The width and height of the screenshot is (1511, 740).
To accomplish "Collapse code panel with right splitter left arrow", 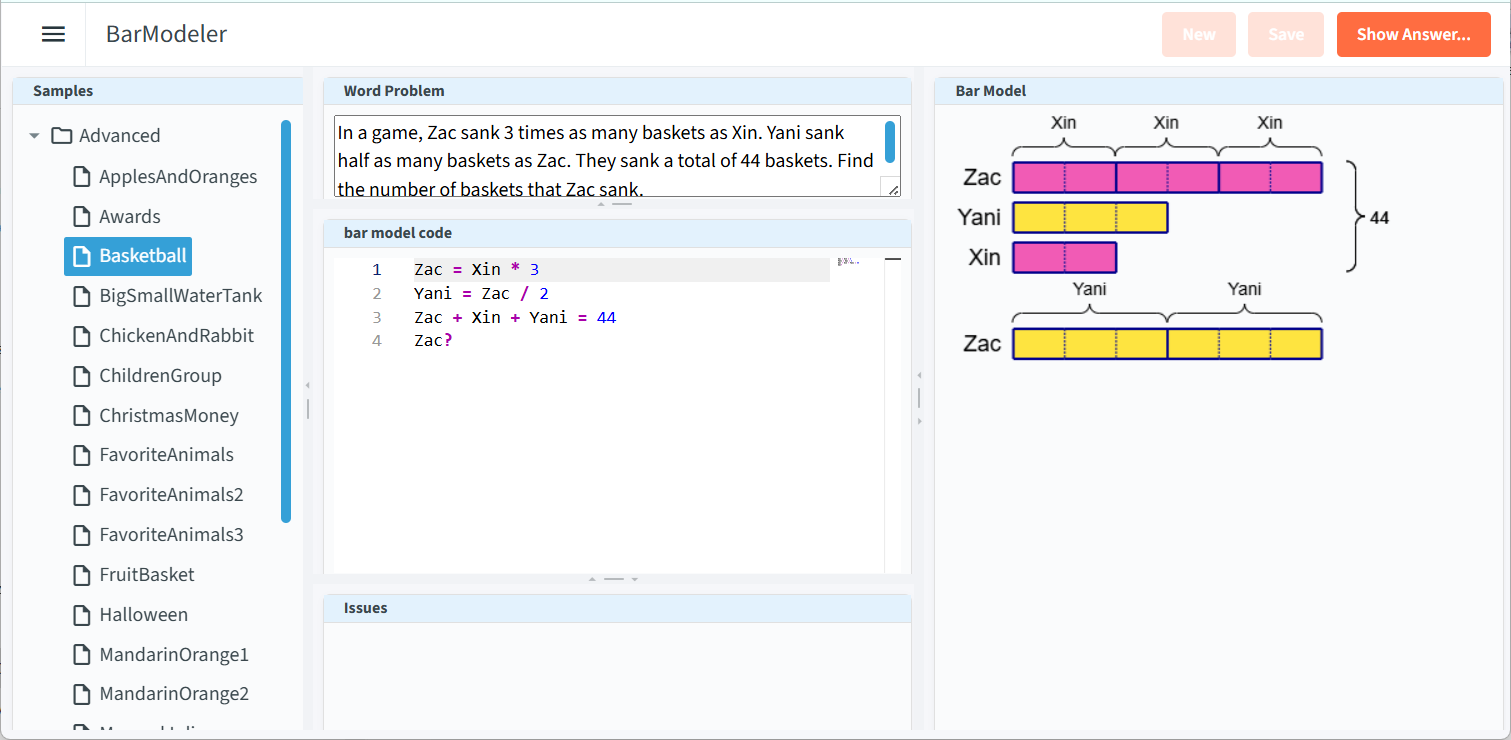I will pos(919,375).
